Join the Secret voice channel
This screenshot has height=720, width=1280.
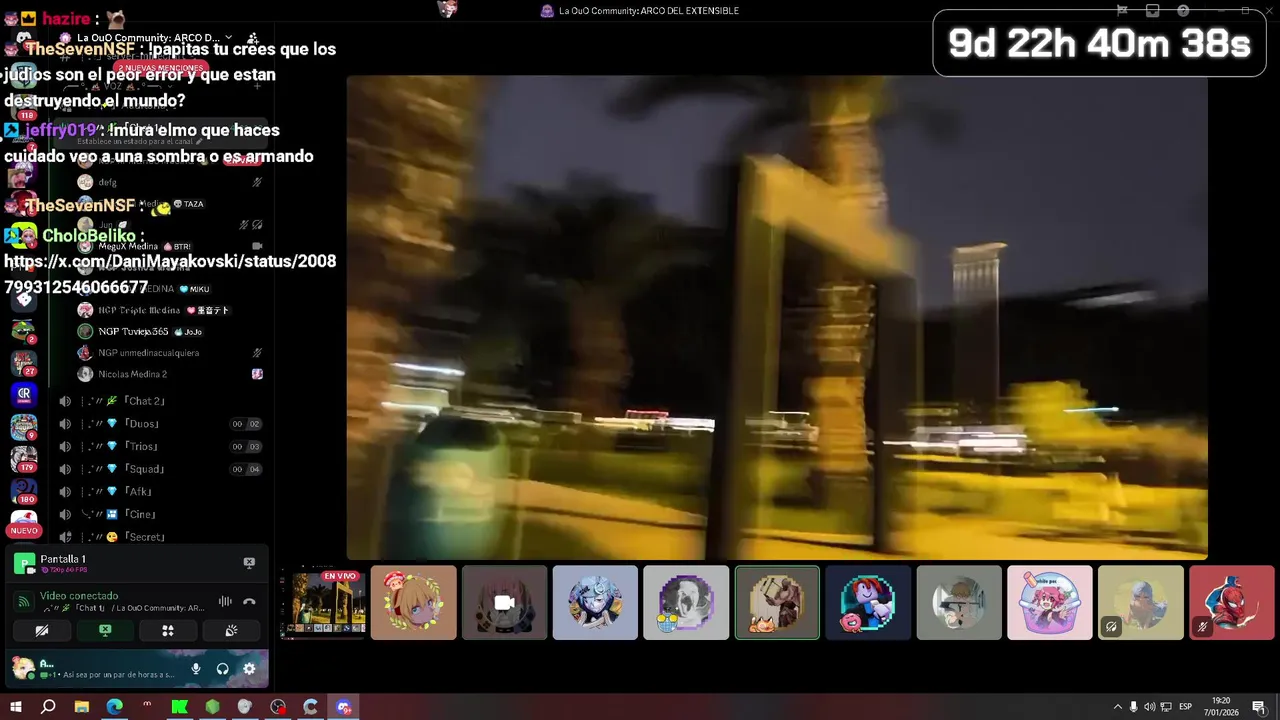coord(160,537)
